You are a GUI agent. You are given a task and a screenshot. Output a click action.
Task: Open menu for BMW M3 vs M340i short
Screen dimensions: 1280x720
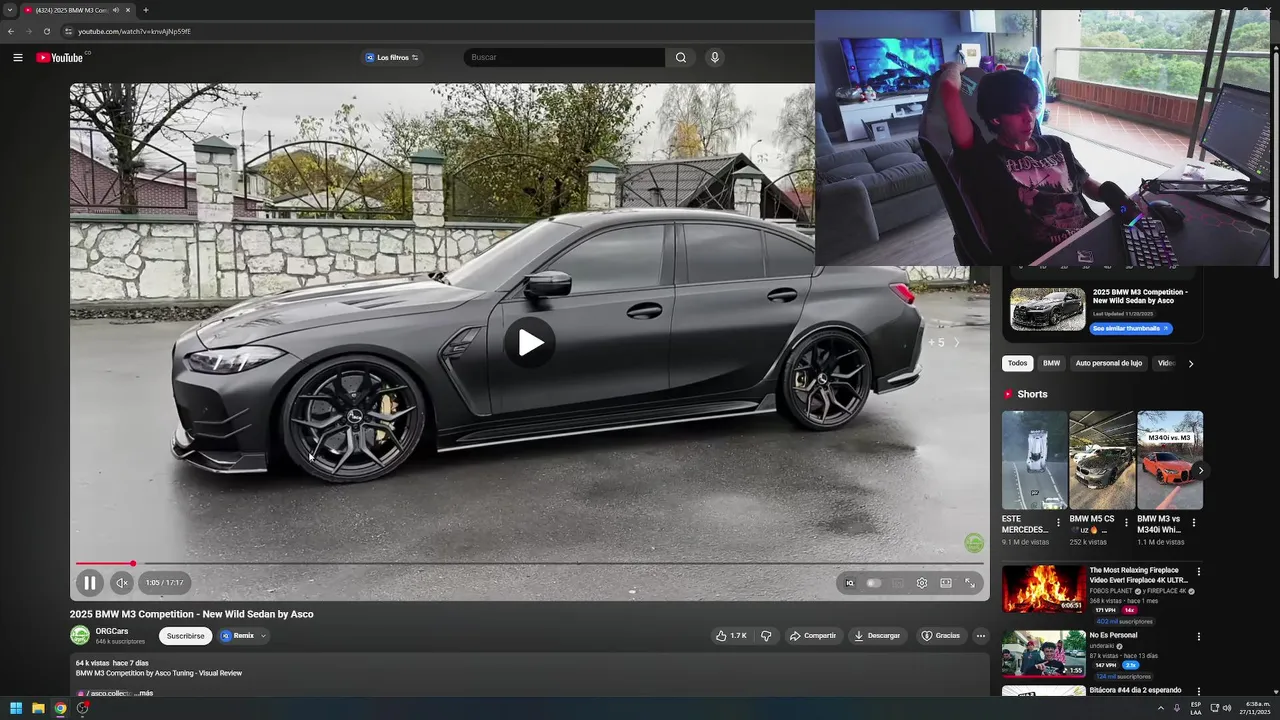tap(1193, 522)
